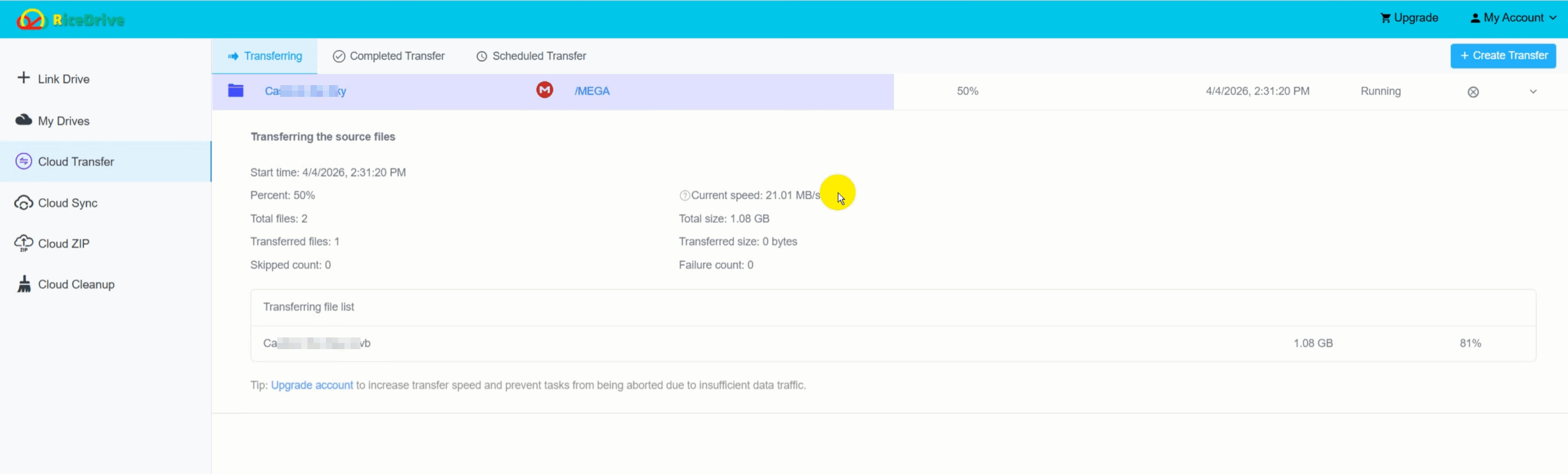Click the RiceDrive logo icon
The image size is (1568, 475).
tap(31, 20)
